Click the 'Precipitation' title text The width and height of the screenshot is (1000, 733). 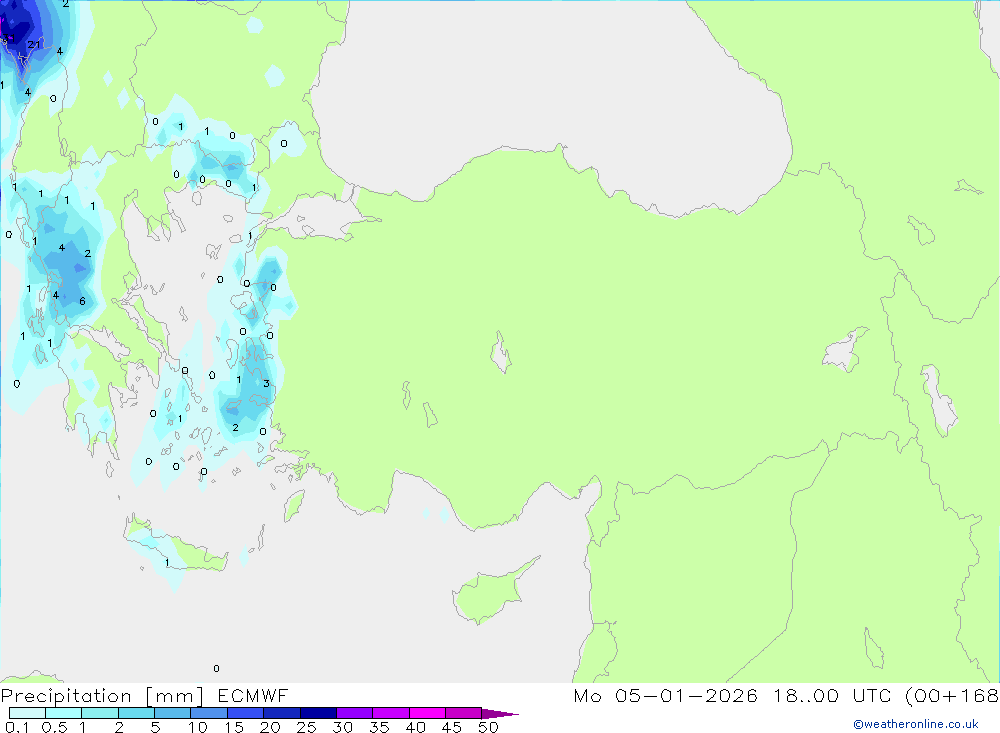pos(66,696)
